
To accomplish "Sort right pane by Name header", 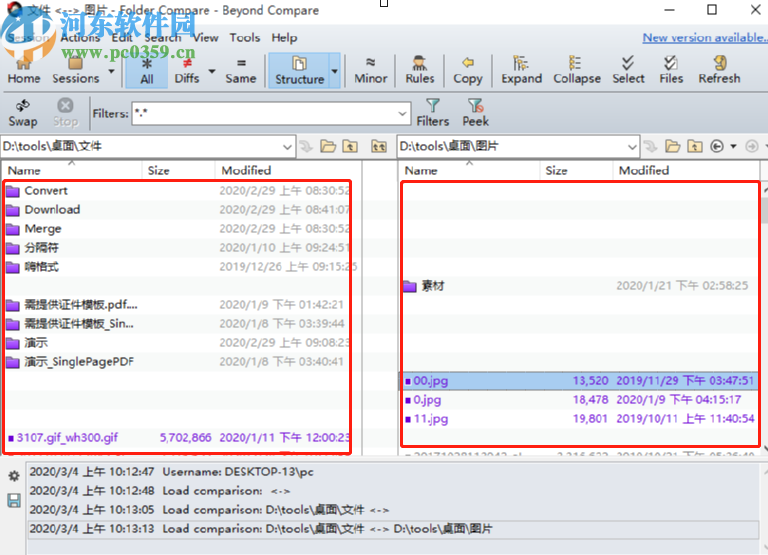I will pyautogui.click(x=470, y=170).
